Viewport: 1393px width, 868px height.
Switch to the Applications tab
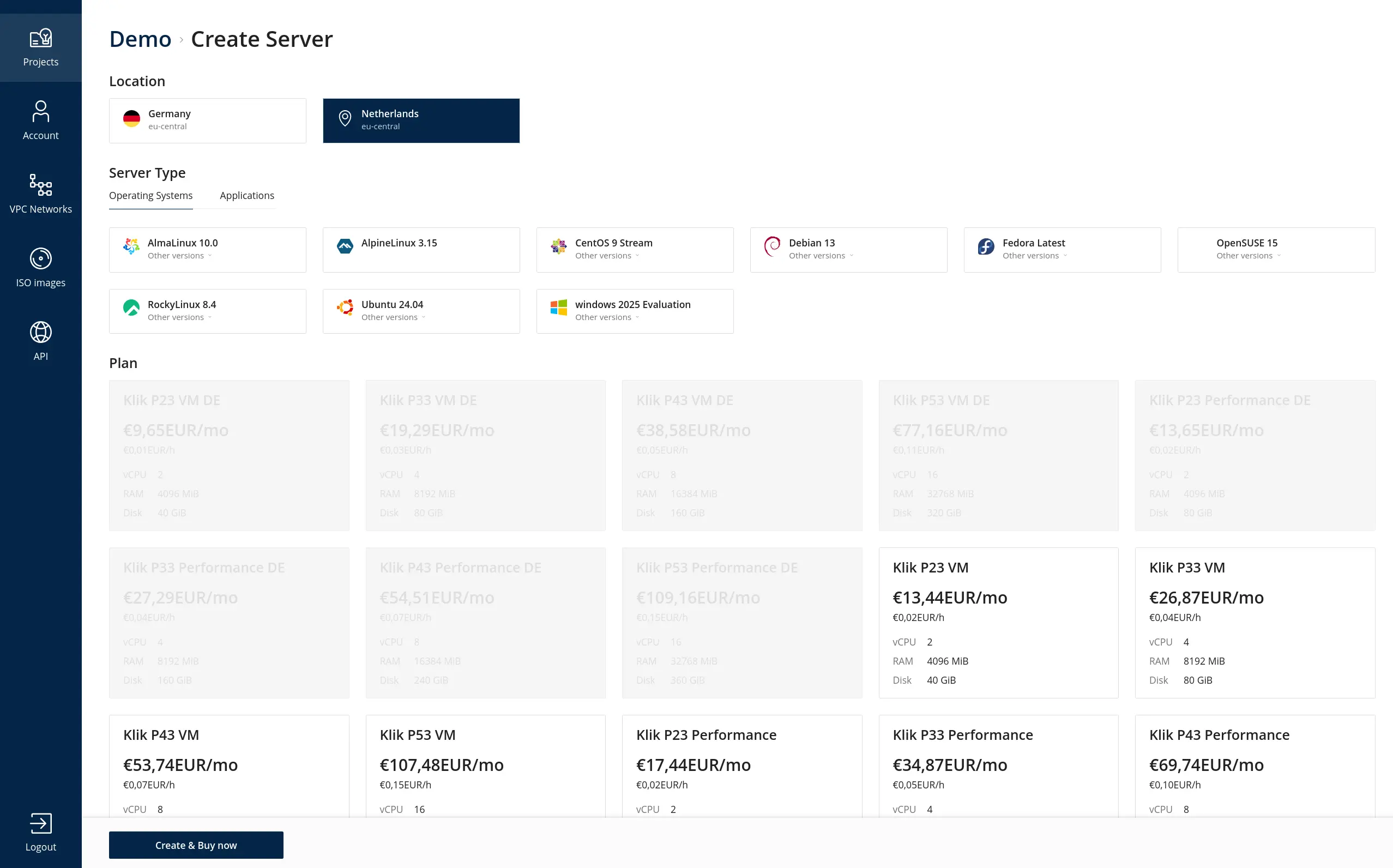tap(247, 196)
